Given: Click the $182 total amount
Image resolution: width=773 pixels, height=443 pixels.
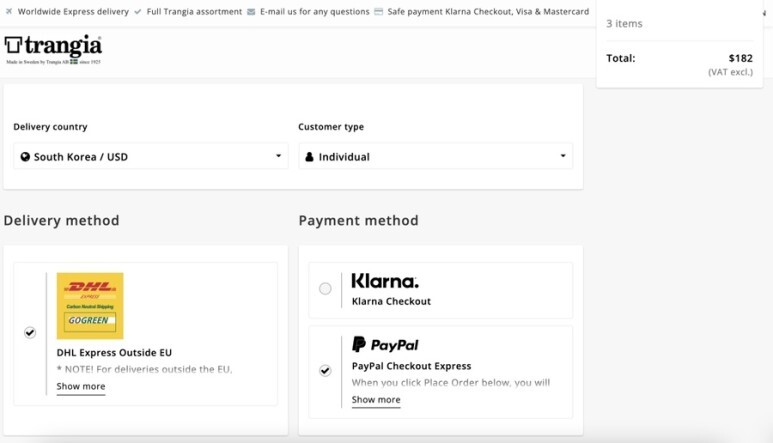Looking at the screenshot, I should point(740,58).
